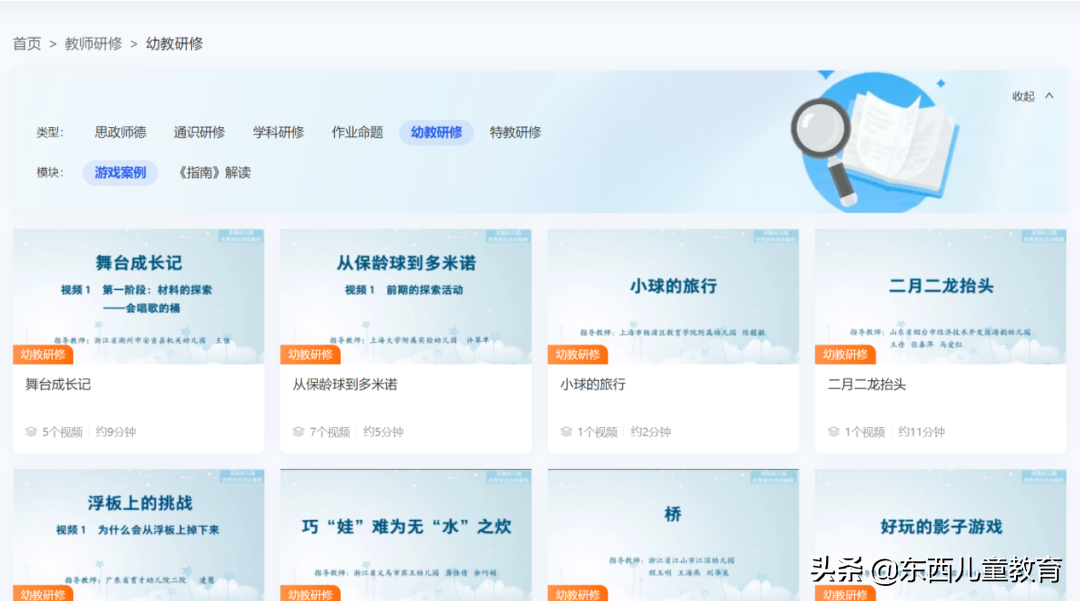
Task: Click the 幼教研修 badge on the 桥 card
Action: 578,593
